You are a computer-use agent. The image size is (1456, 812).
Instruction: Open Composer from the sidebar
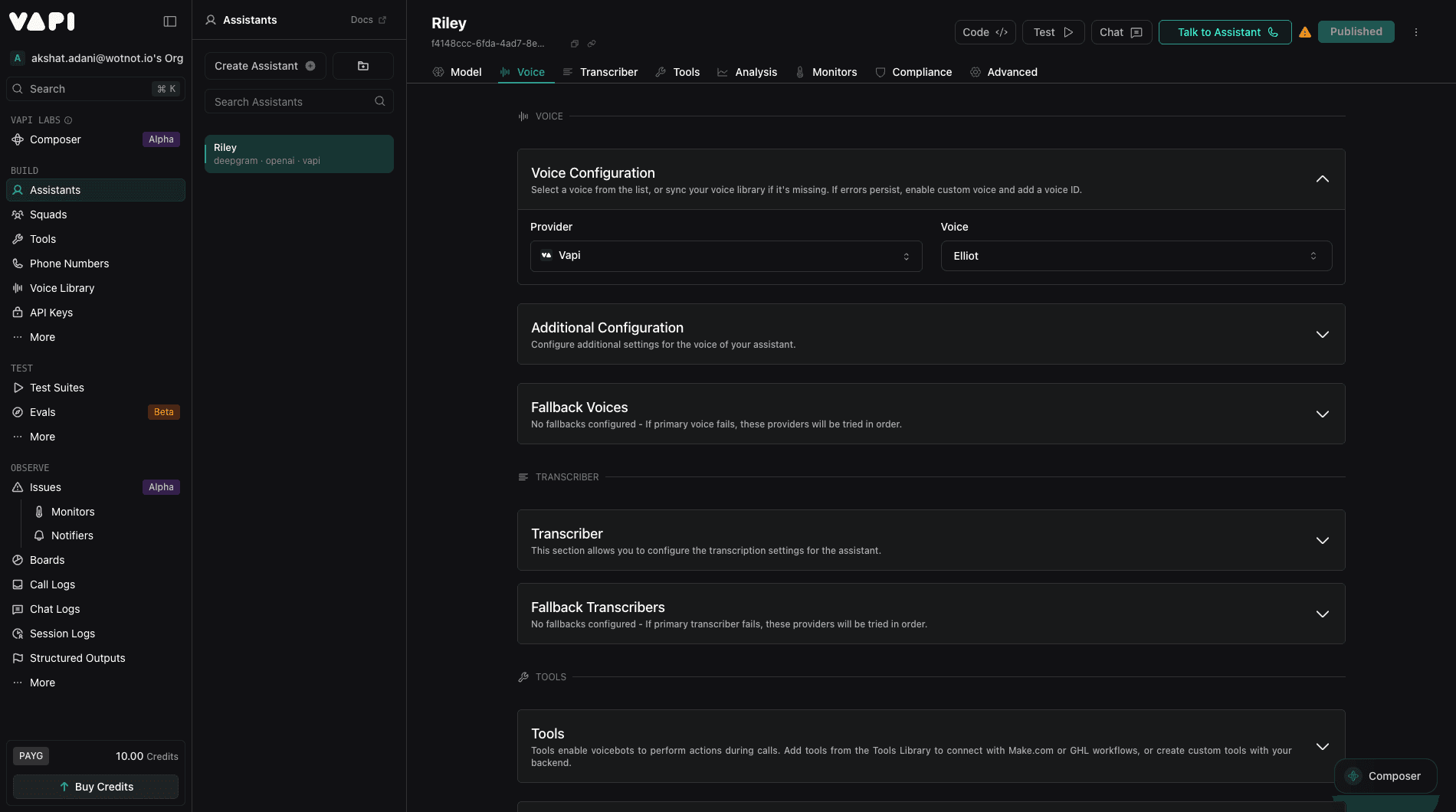point(54,139)
